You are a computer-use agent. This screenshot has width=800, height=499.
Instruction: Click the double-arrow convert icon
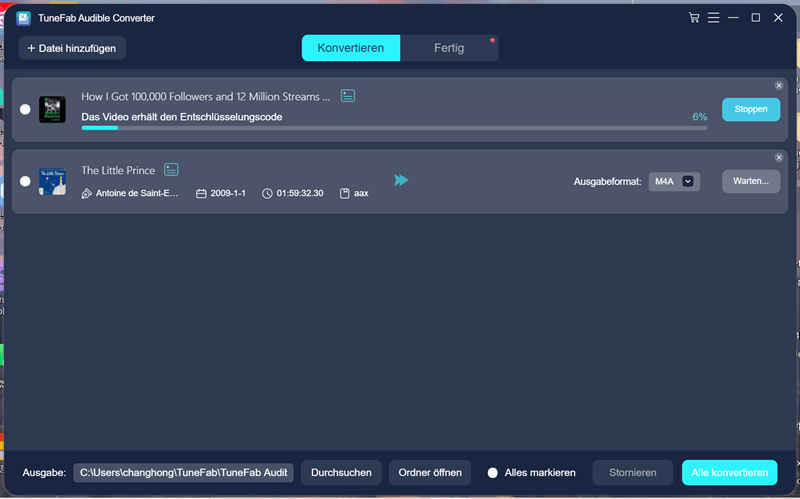(401, 180)
